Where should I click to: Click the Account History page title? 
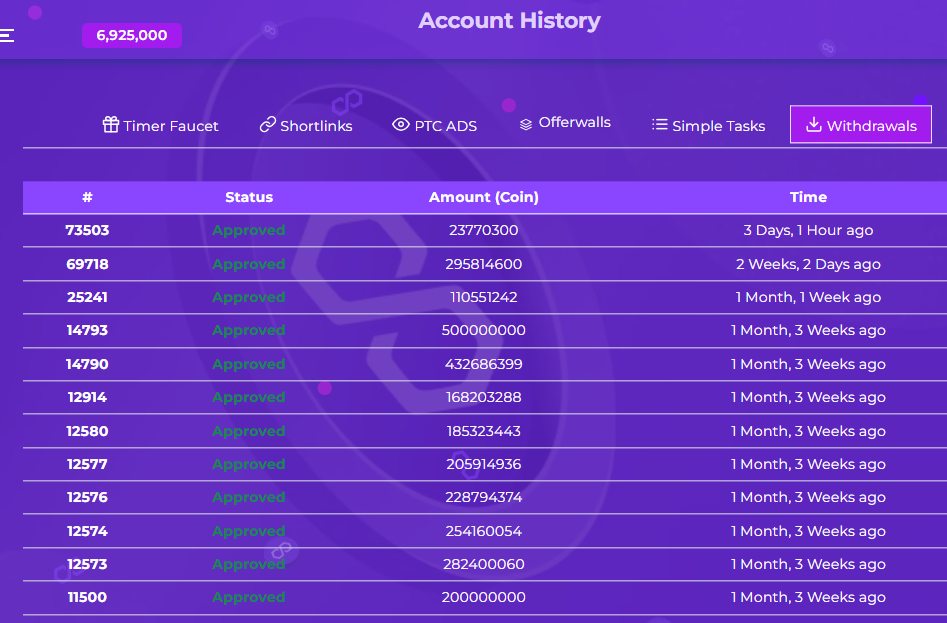pos(509,21)
